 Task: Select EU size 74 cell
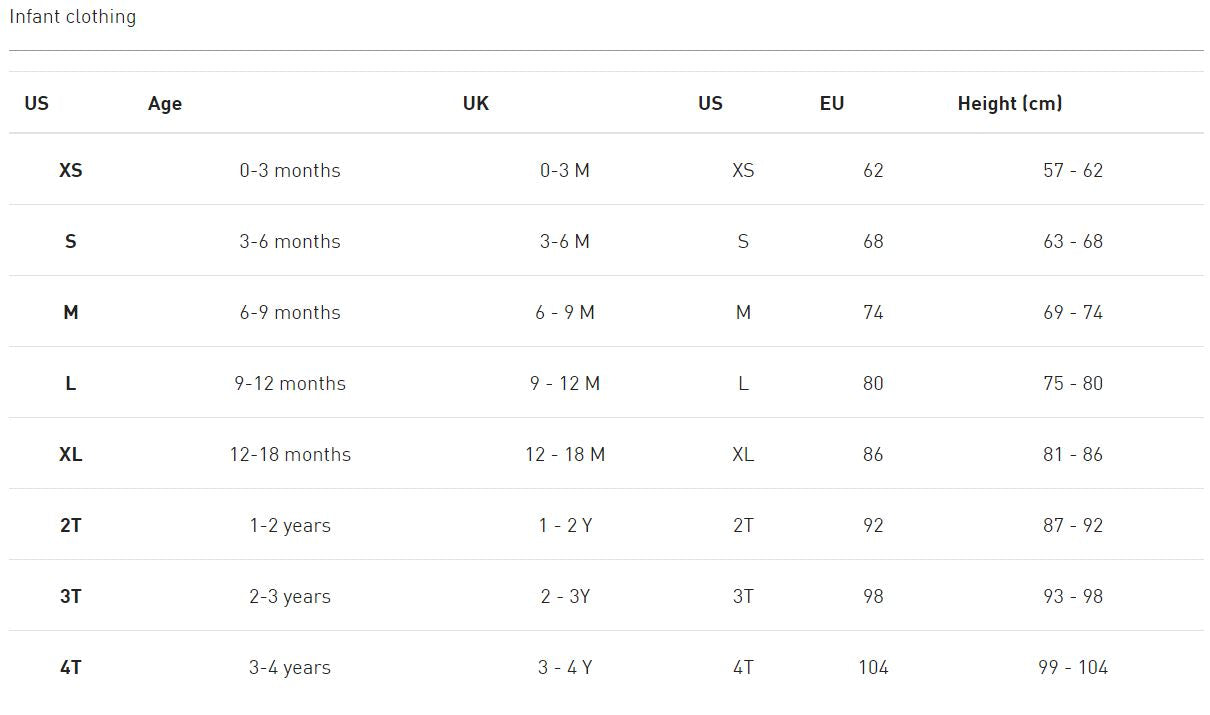(x=873, y=313)
